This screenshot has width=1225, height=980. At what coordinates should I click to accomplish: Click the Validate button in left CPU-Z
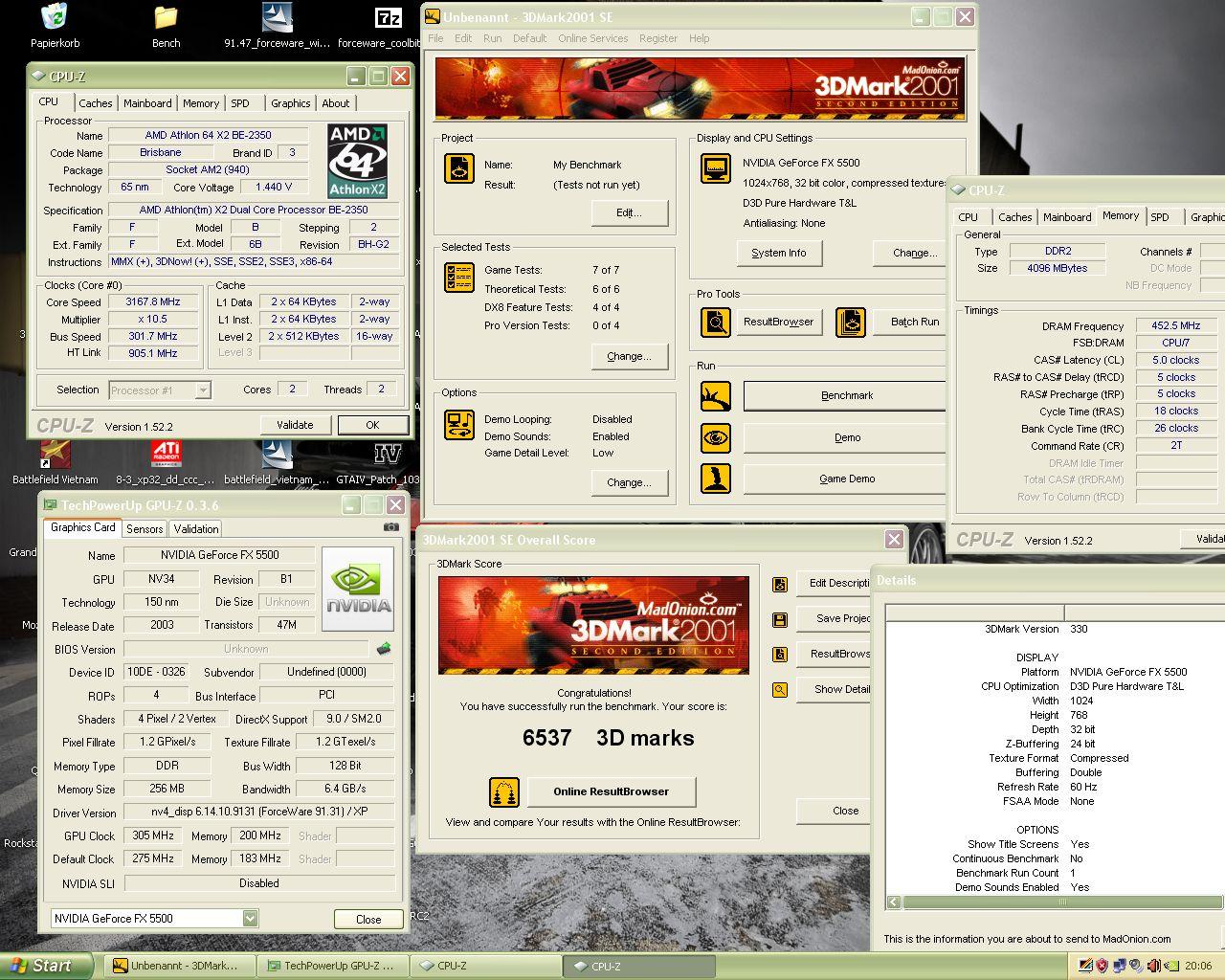click(x=295, y=425)
